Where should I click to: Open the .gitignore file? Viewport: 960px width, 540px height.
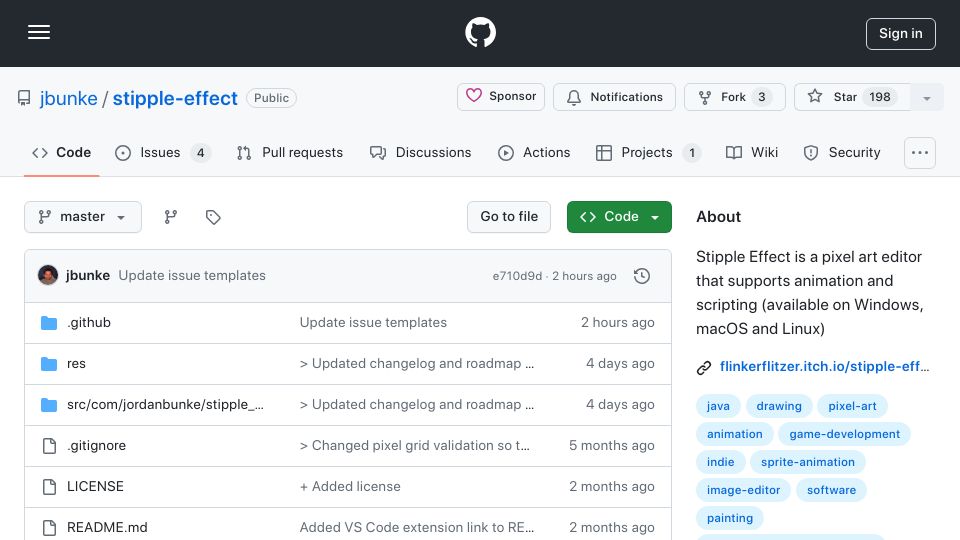96,446
